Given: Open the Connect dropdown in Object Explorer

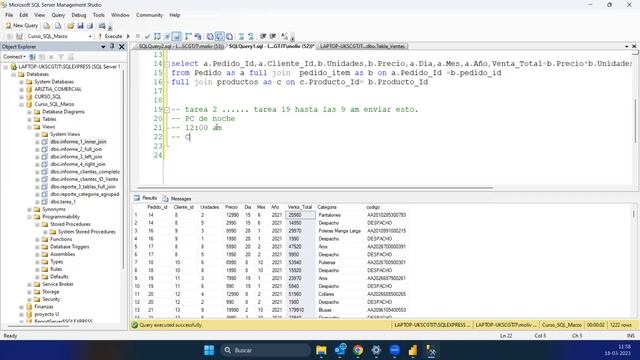Looking at the screenshot, I should pyautogui.click(x=14, y=57).
